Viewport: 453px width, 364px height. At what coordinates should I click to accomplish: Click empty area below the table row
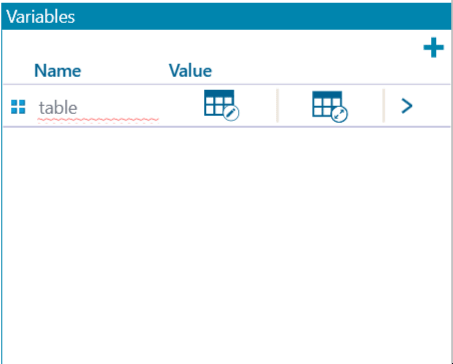coord(226,245)
